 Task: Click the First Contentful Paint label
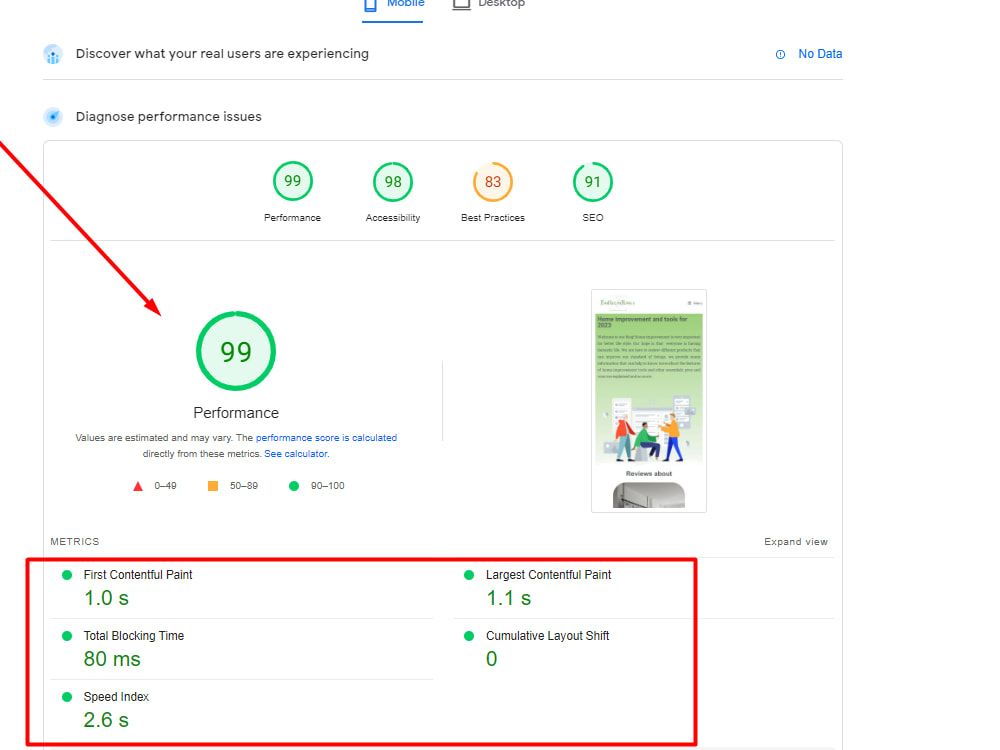tap(138, 575)
